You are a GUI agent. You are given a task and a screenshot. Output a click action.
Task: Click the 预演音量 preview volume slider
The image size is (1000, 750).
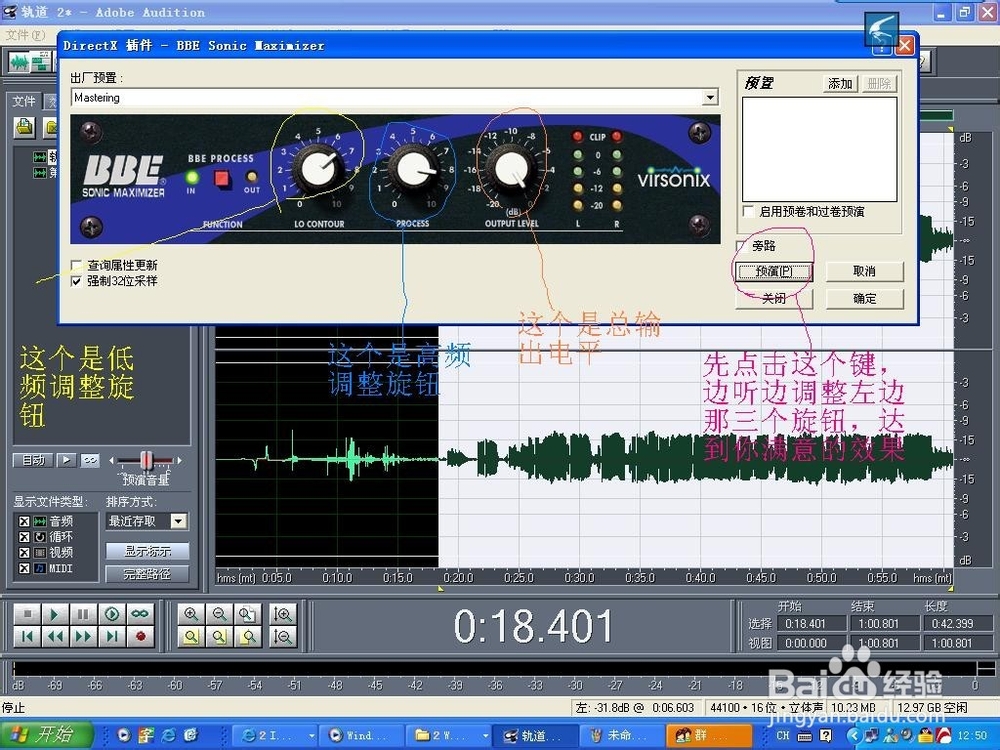147,460
